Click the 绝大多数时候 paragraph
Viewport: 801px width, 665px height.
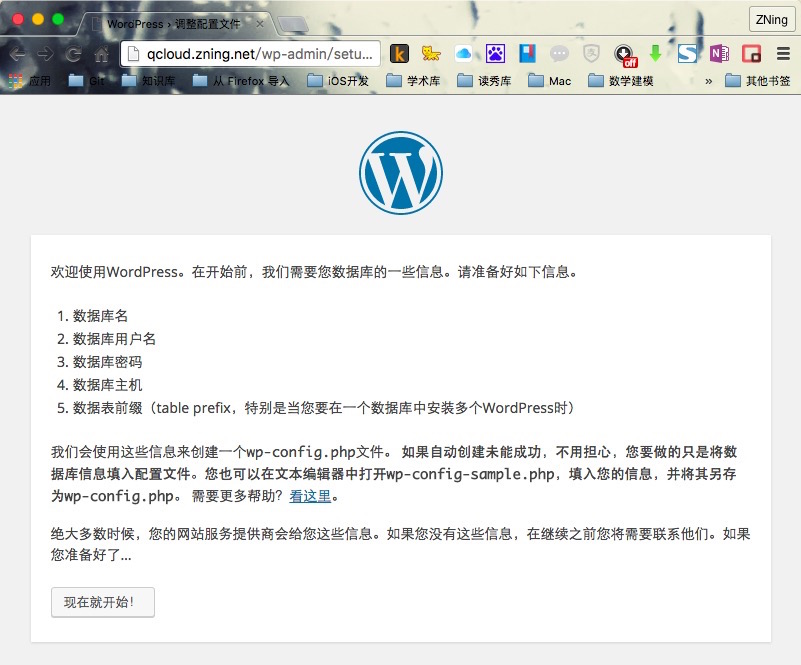(400, 544)
